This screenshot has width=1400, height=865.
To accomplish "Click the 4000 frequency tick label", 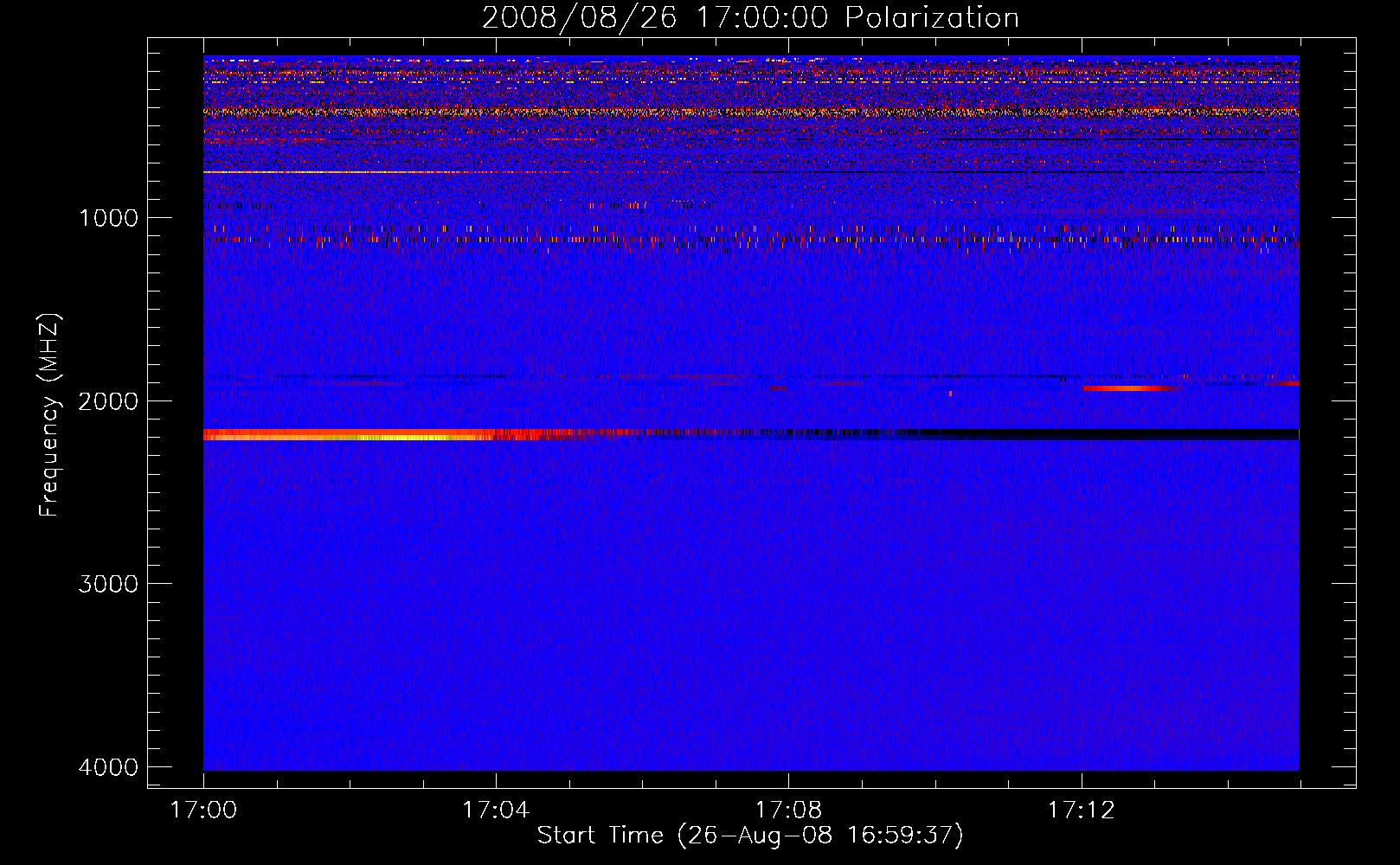I will point(109,767).
